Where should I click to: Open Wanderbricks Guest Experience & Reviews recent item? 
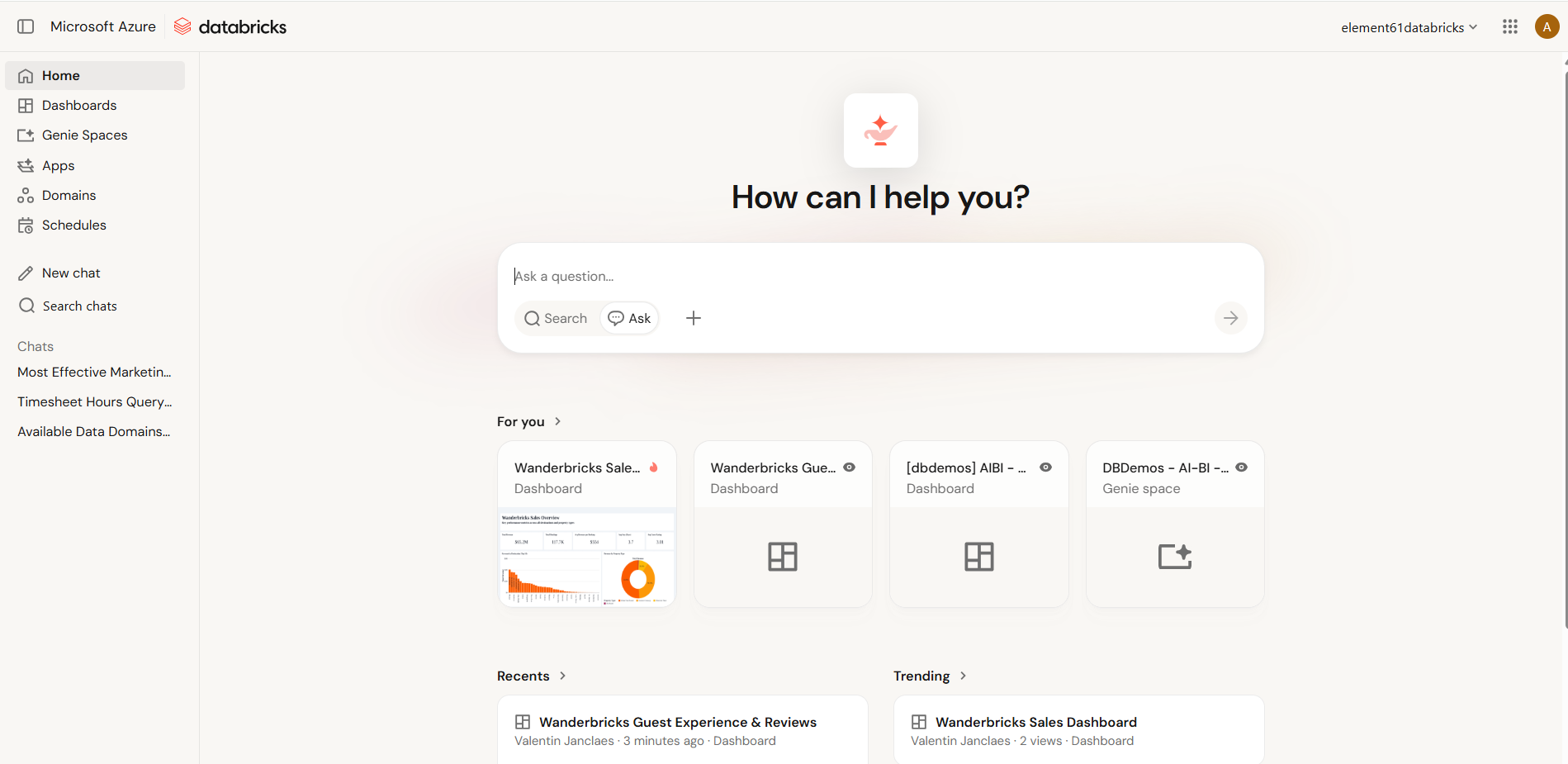(x=682, y=730)
